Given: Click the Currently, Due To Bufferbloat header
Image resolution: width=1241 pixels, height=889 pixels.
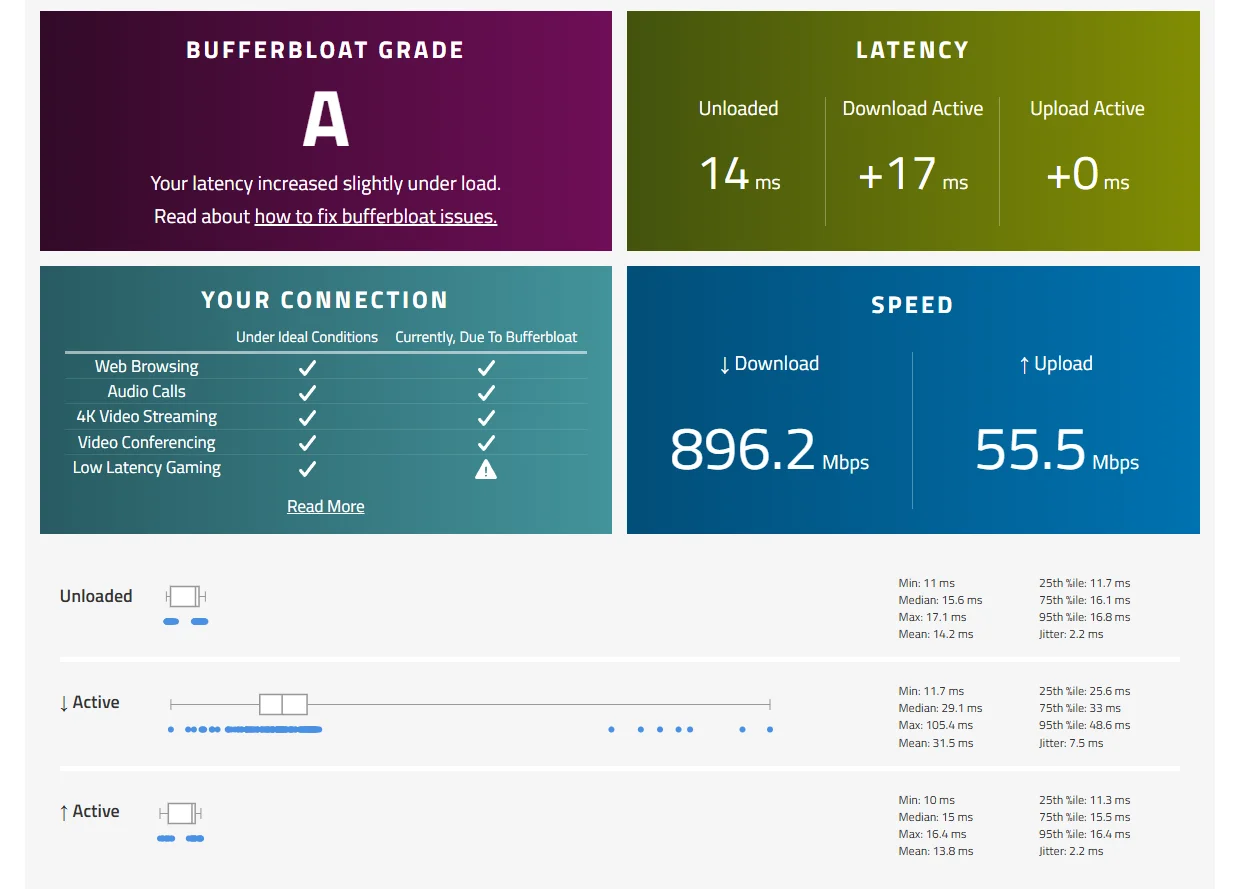Looking at the screenshot, I should tap(486, 337).
